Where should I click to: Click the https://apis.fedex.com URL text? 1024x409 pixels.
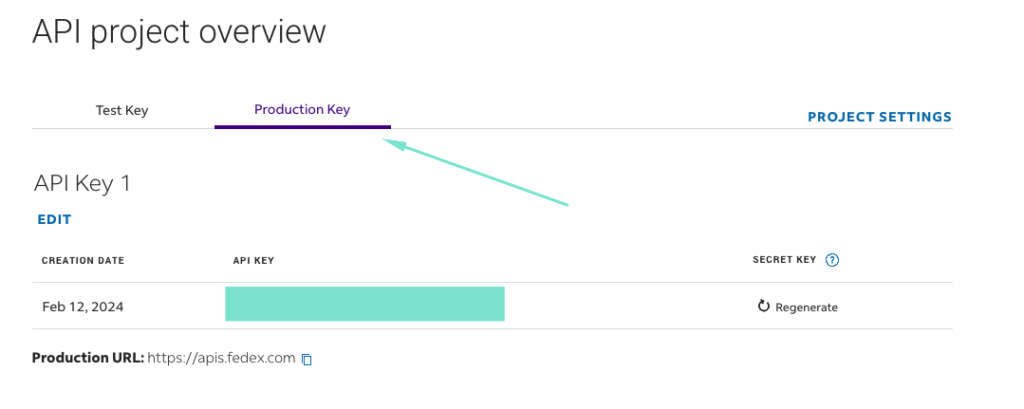click(x=221, y=358)
